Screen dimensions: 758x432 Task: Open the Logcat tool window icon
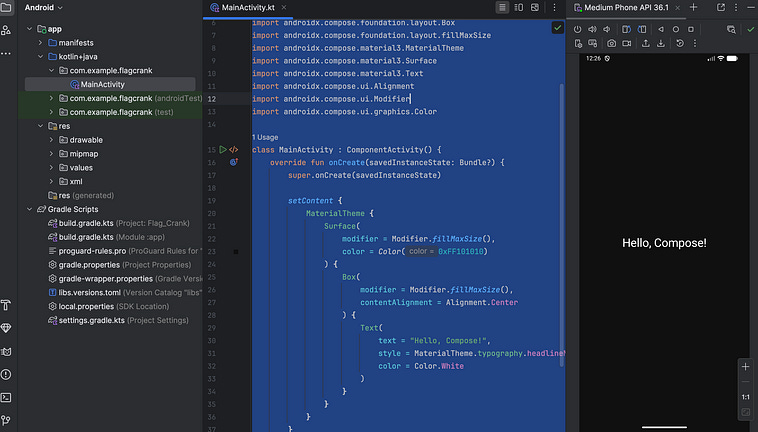6,351
